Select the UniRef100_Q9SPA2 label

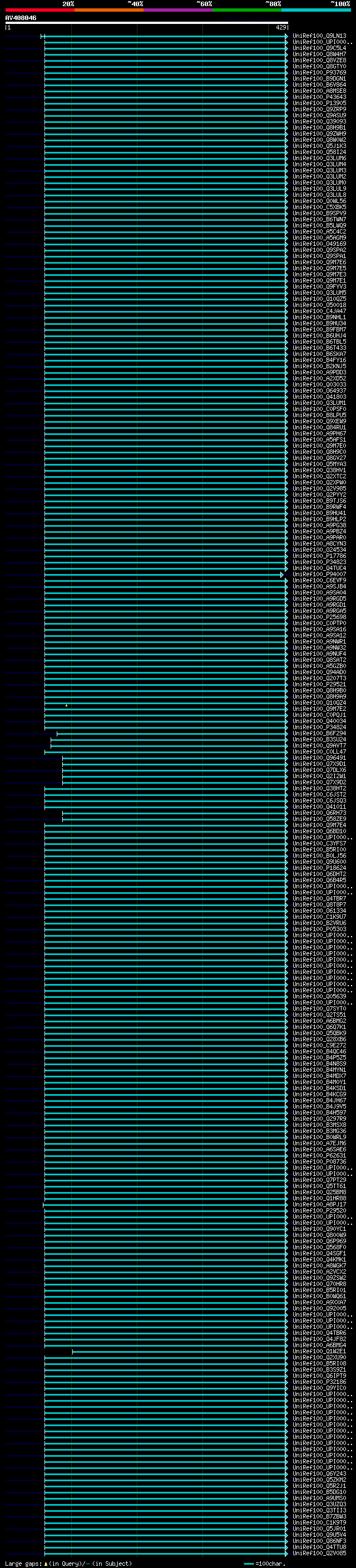[319, 250]
